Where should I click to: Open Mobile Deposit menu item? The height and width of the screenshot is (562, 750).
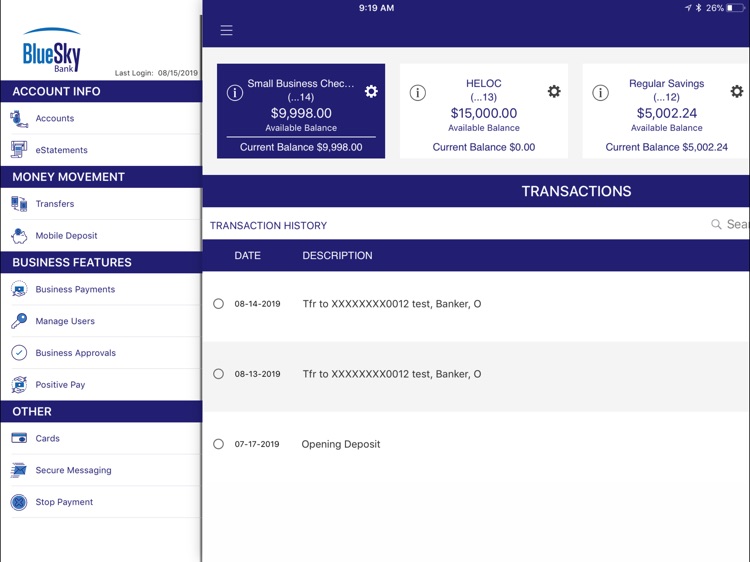tap(101, 236)
